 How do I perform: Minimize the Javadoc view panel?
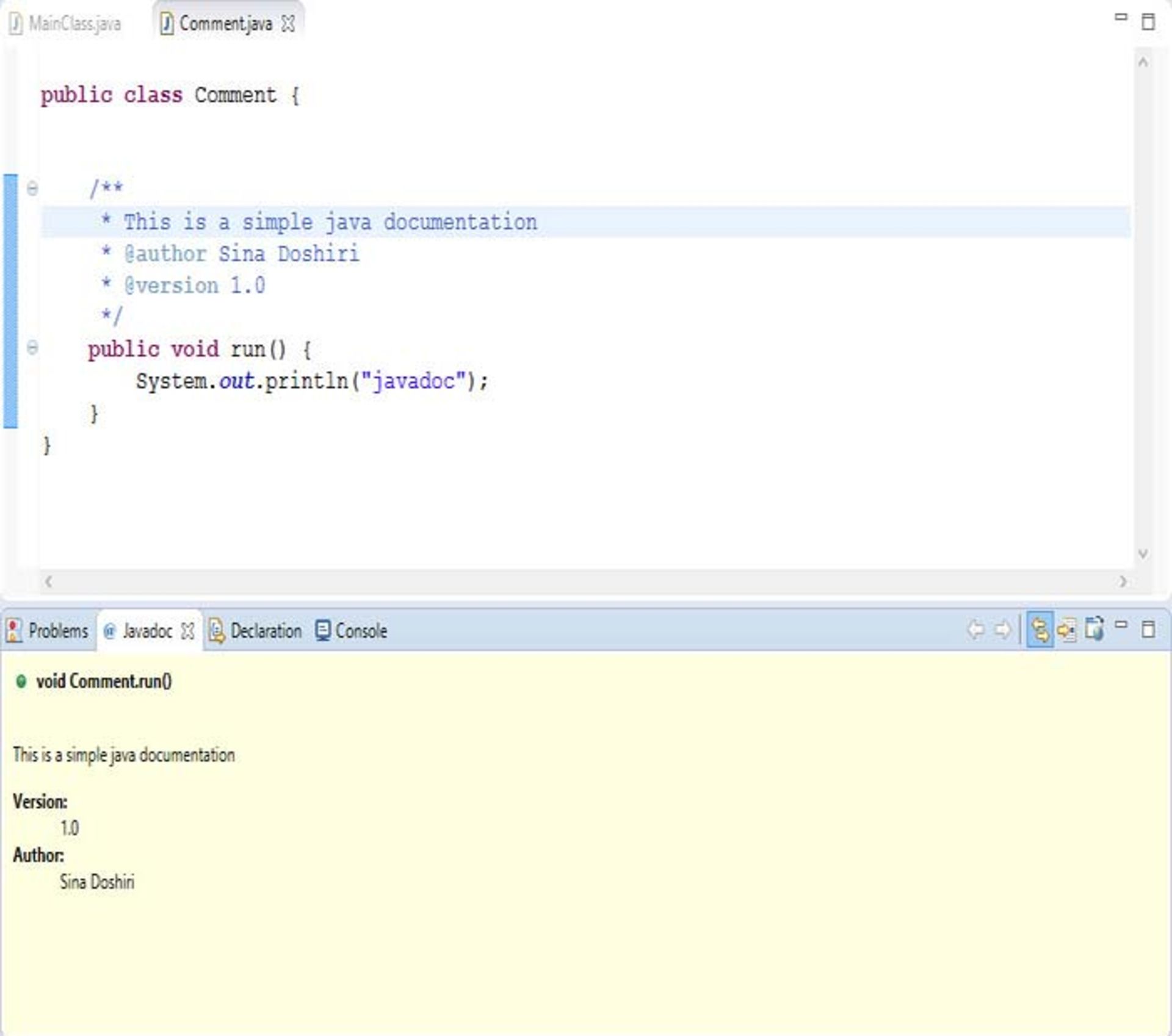click(x=1121, y=624)
